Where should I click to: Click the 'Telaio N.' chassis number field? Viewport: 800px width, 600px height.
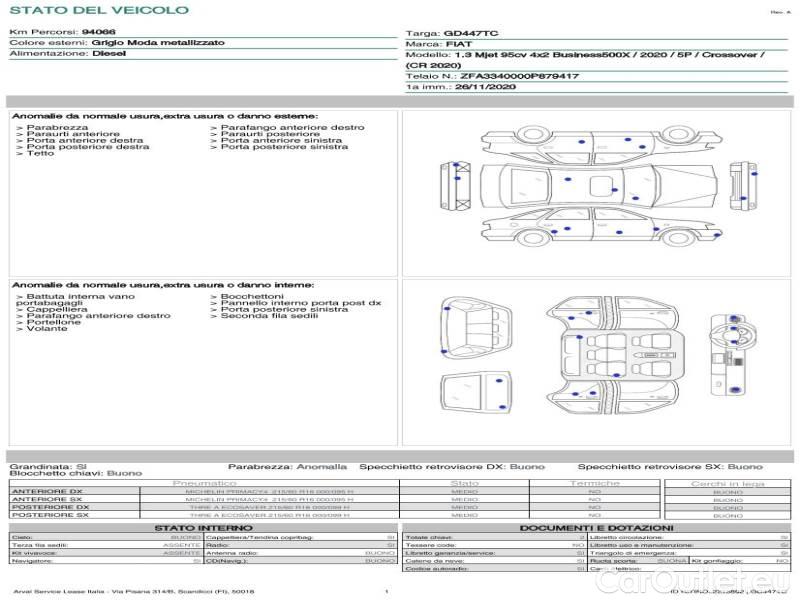[492, 76]
